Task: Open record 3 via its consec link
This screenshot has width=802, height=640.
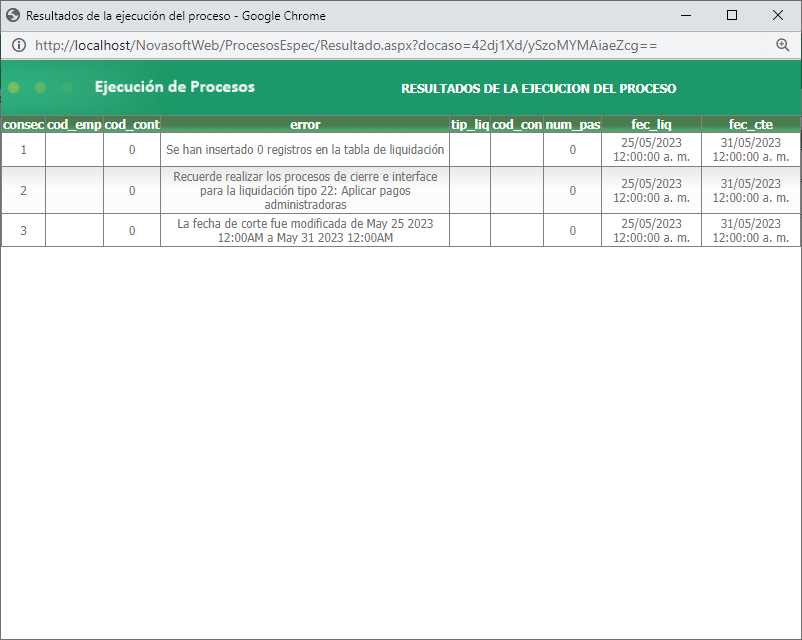Action: 23,229
